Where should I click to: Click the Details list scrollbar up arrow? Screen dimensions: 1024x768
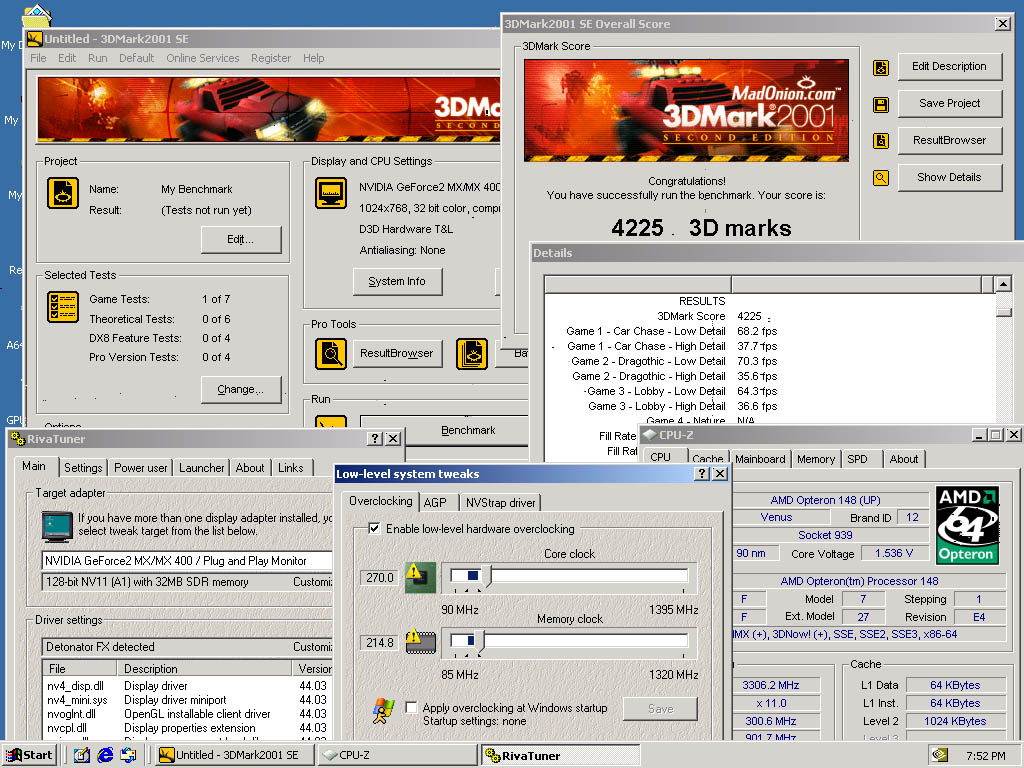[1003, 284]
